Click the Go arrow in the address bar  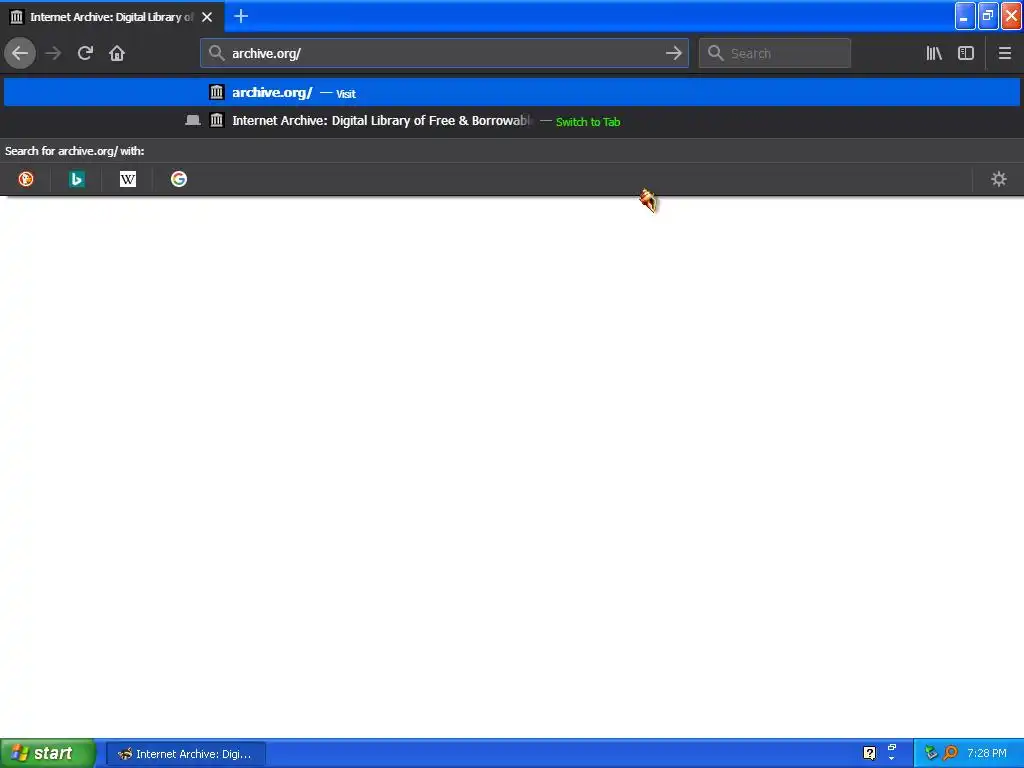(x=673, y=53)
